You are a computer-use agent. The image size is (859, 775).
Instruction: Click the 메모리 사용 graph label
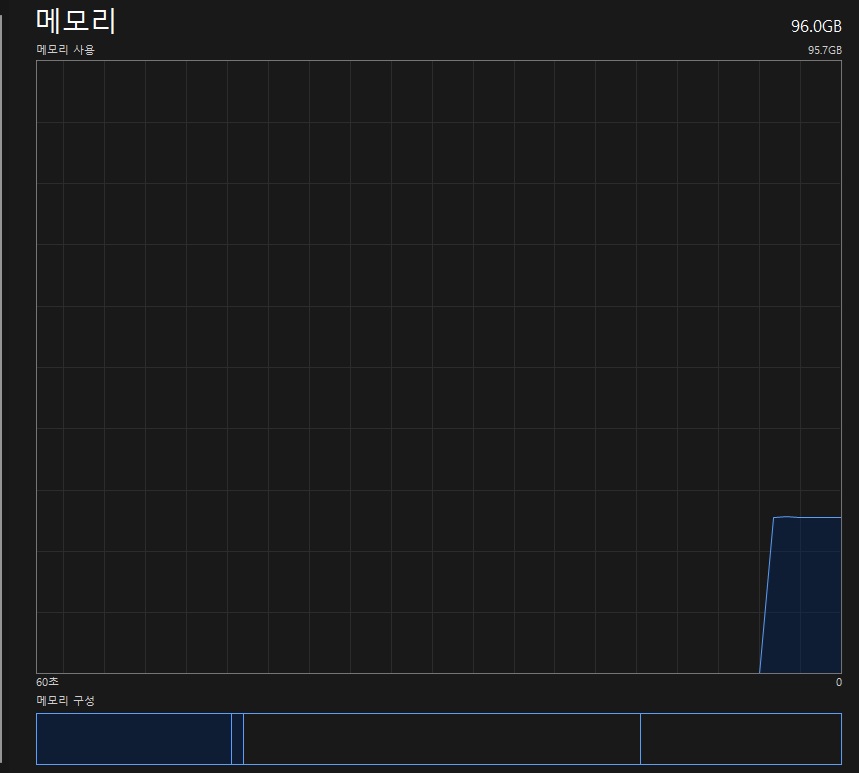coord(66,49)
